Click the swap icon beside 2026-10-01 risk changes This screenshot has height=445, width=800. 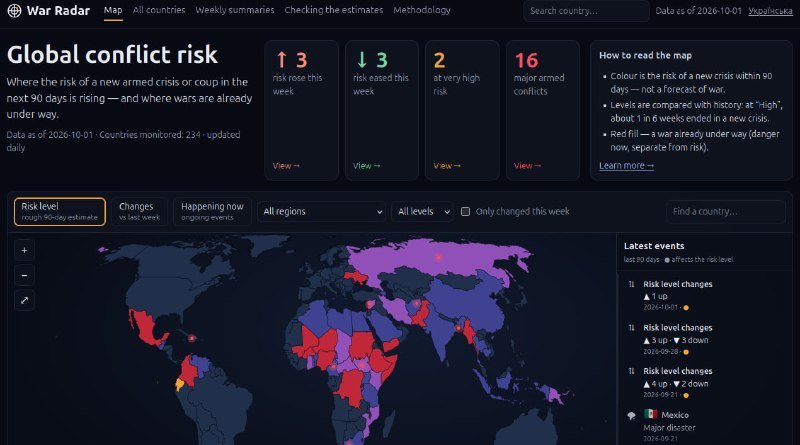tap(631, 284)
